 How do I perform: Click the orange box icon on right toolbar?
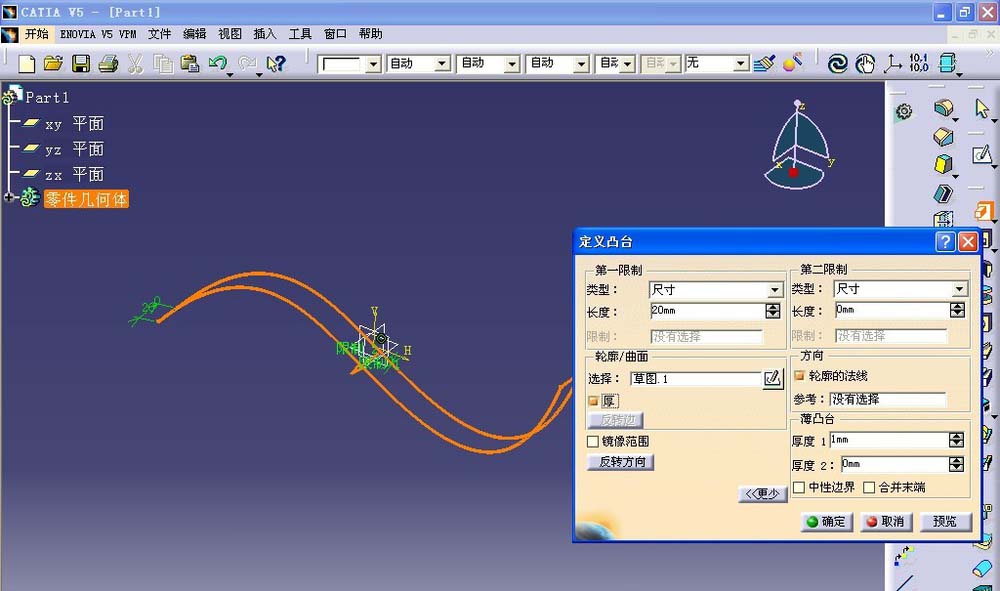[984, 211]
